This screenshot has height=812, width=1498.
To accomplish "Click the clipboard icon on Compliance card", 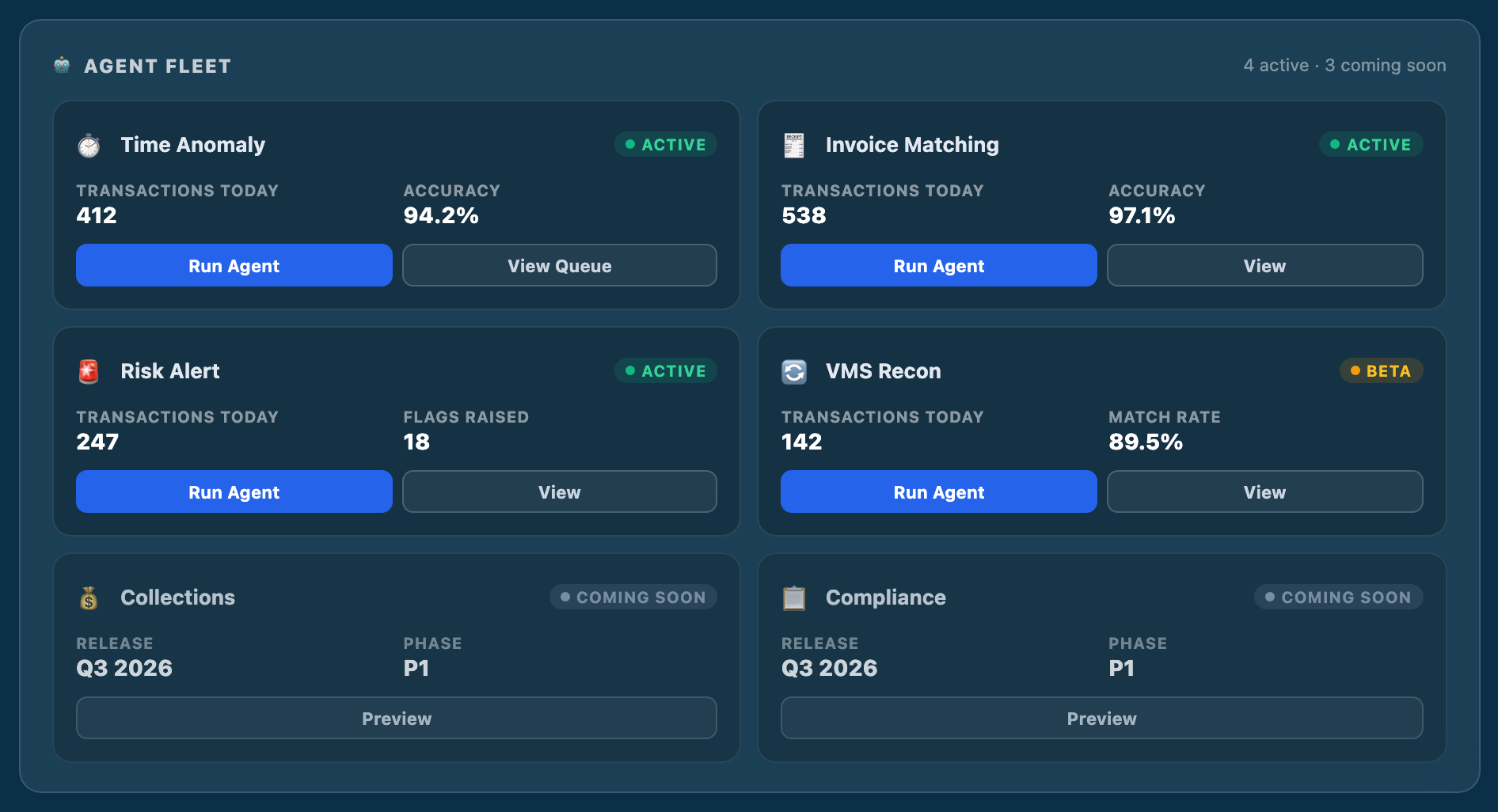I will pyautogui.click(x=793, y=598).
